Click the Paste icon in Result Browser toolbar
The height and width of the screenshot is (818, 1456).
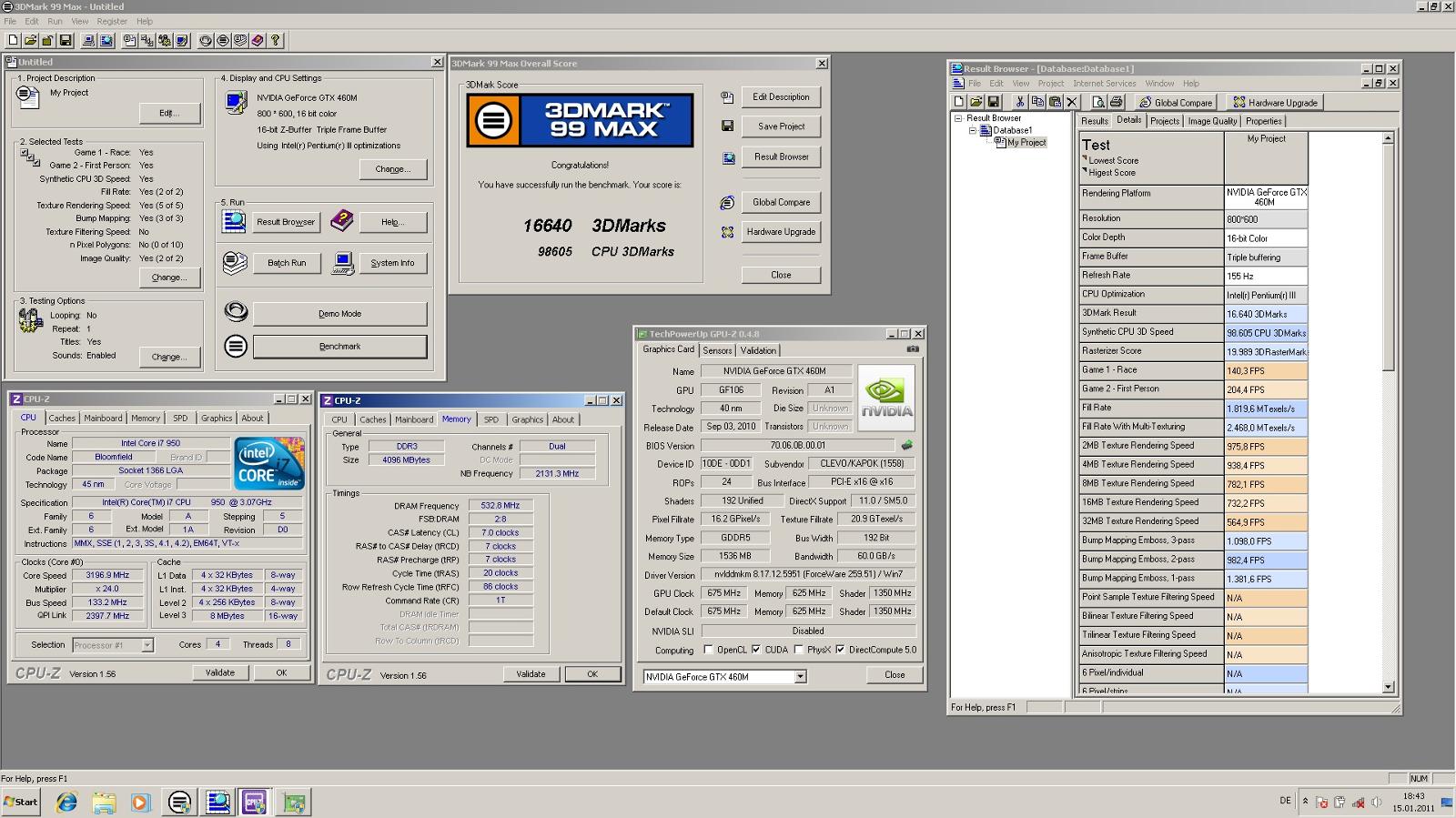coord(1055,102)
